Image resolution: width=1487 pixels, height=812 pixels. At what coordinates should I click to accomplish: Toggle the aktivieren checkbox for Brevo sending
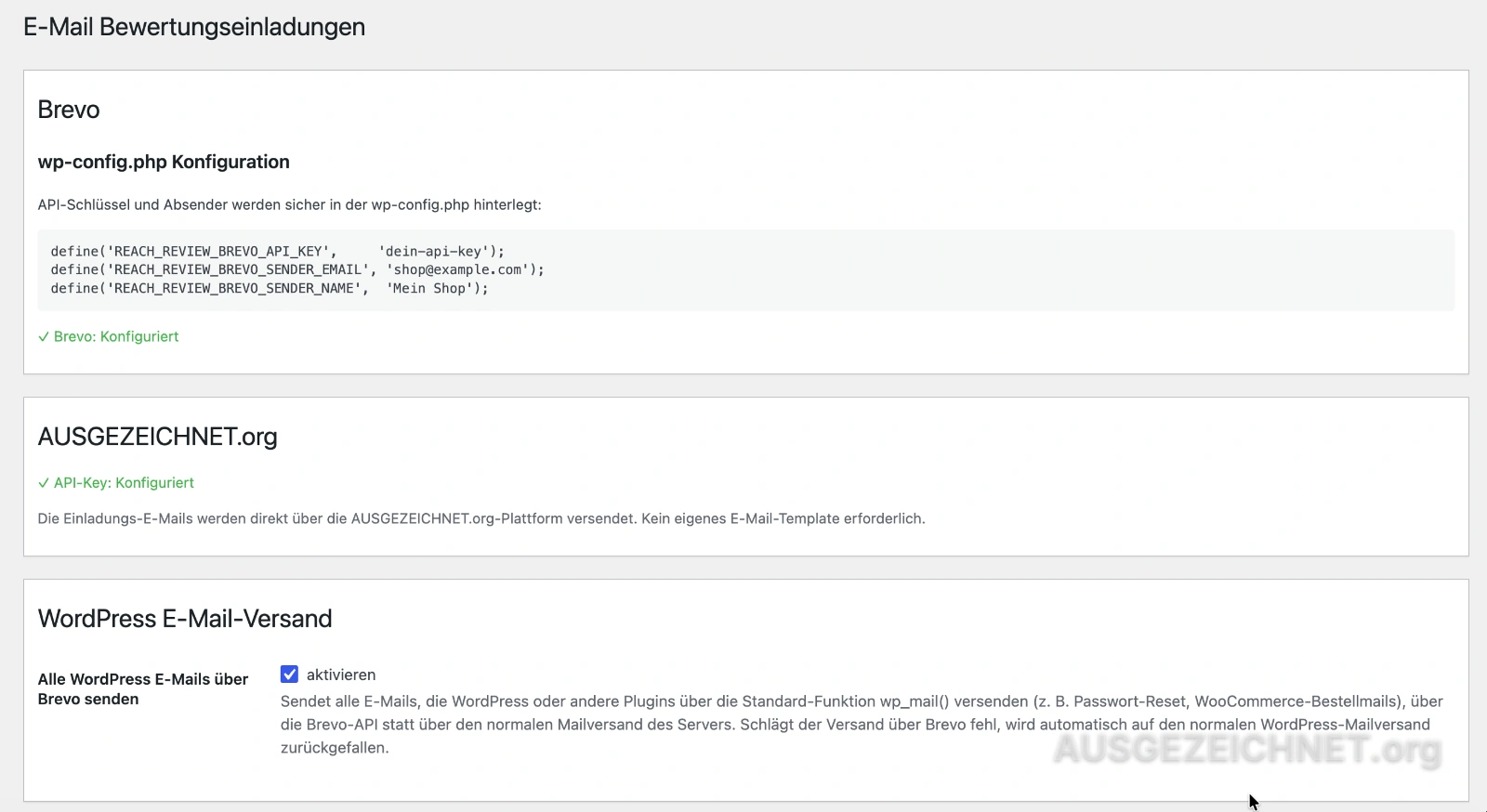click(289, 674)
